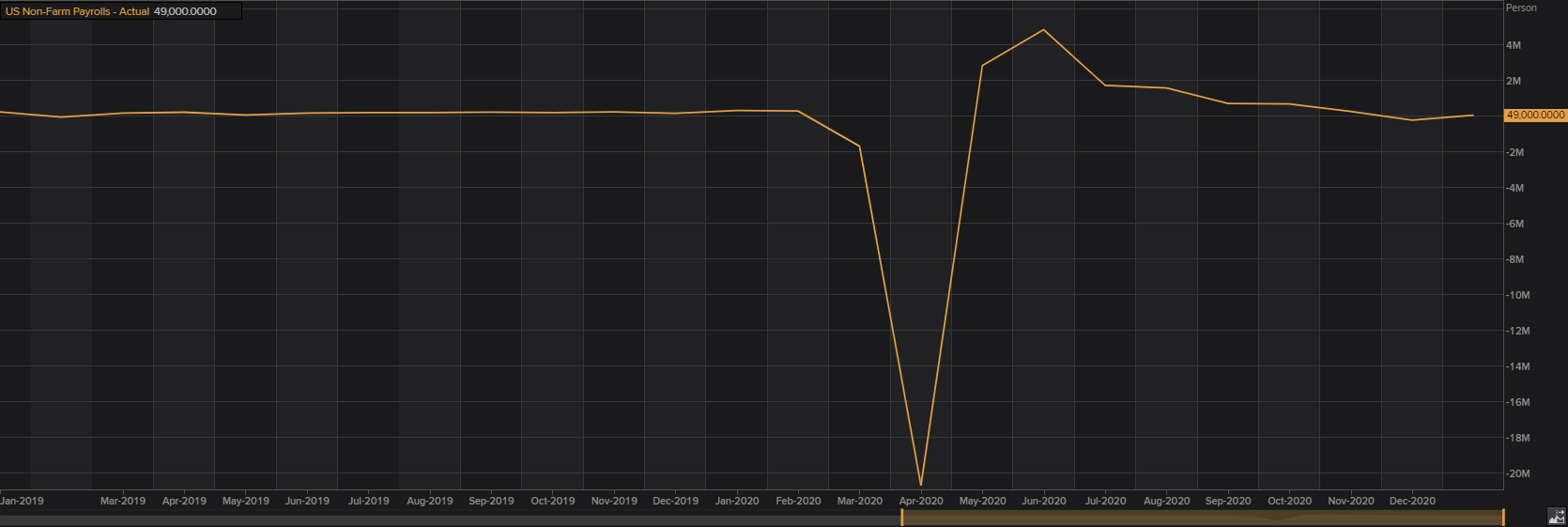Screen dimensions: 1568x527
Task: Click the Nov-2020 date axis label
Action: click(1351, 501)
